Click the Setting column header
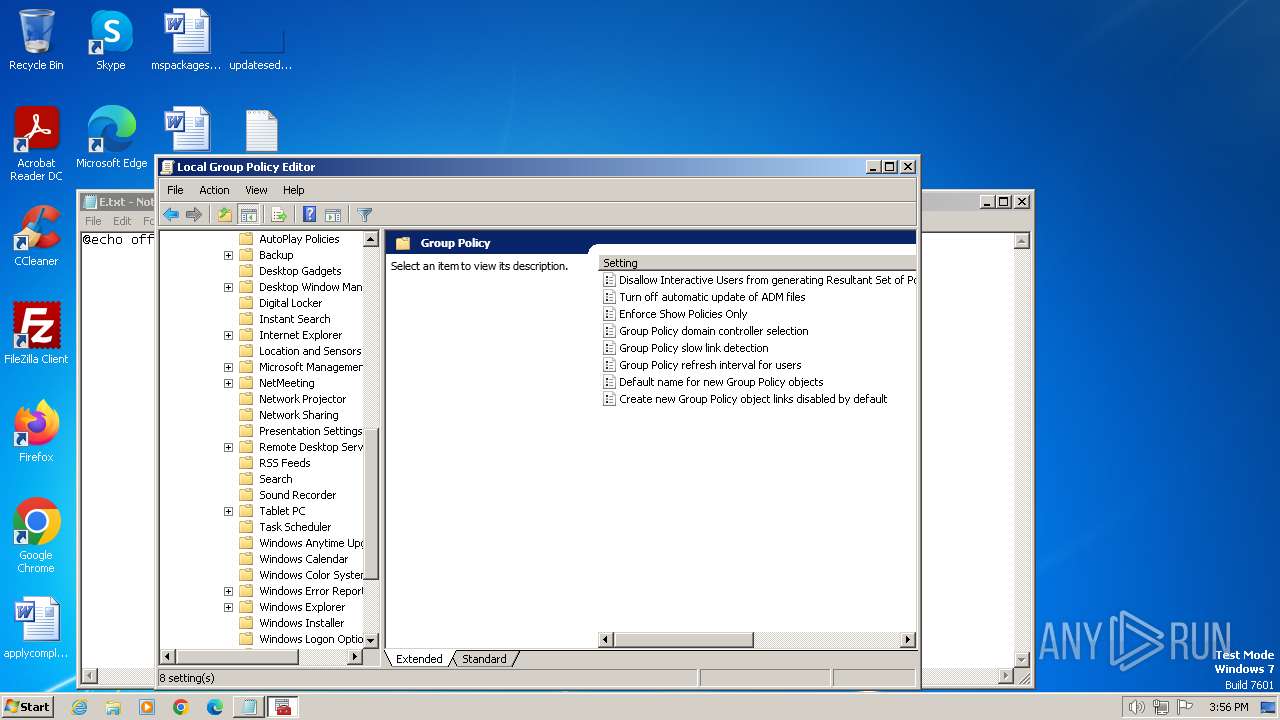This screenshot has height=720, width=1280. click(757, 263)
